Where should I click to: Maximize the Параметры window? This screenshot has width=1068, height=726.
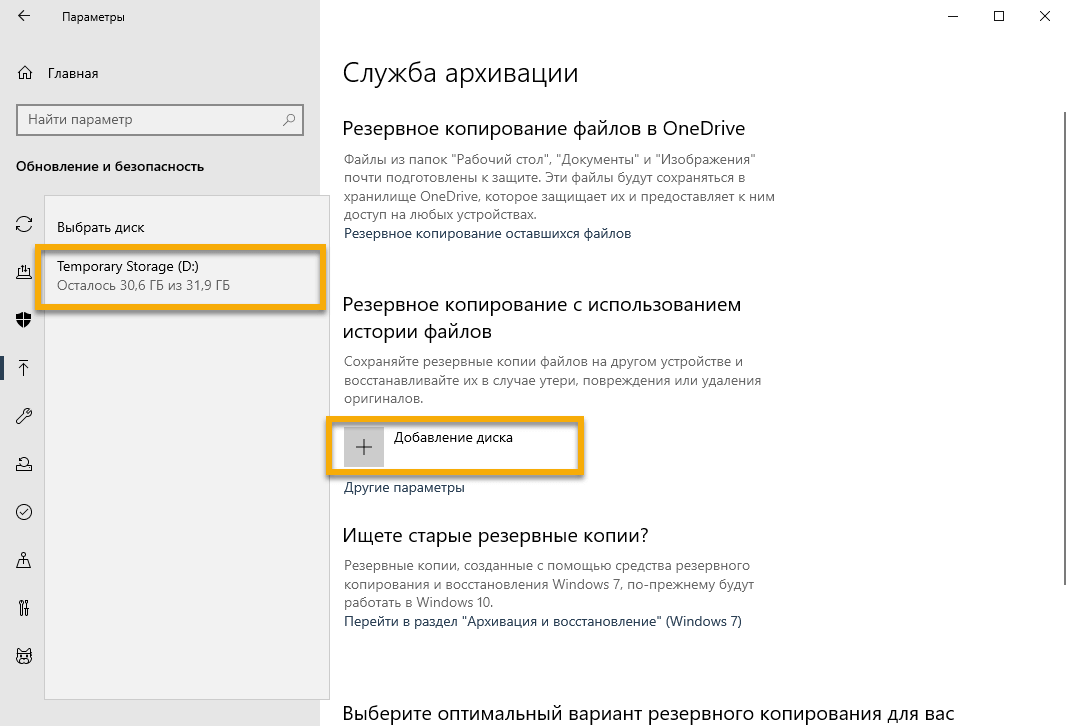[999, 16]
